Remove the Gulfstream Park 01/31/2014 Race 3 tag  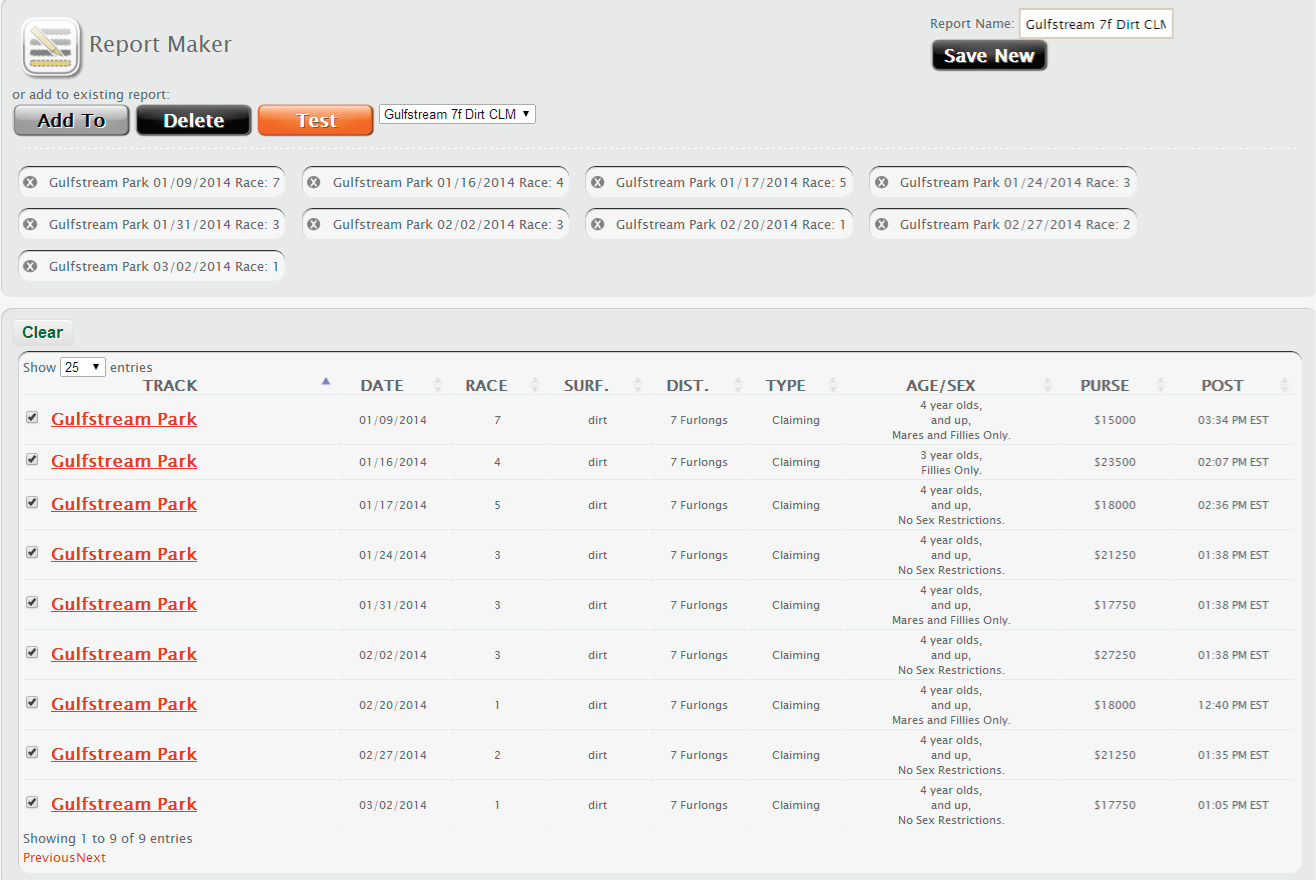click(30, 224)
